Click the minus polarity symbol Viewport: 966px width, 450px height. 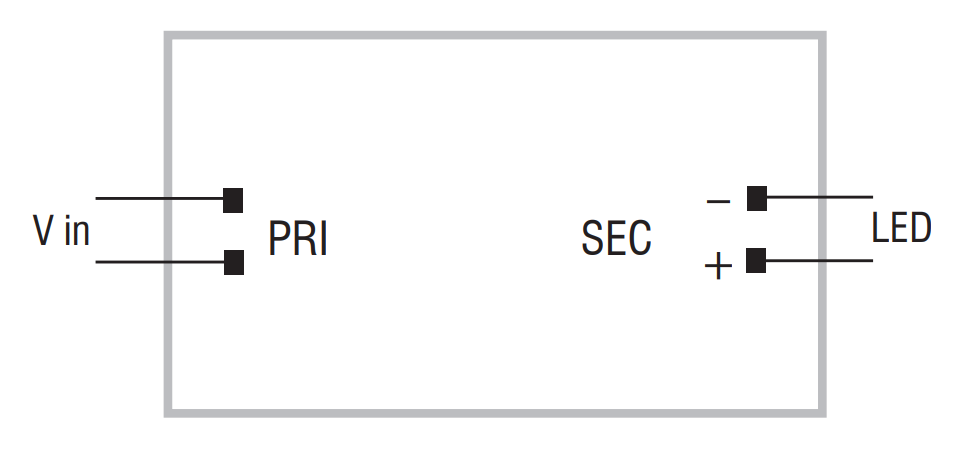(718, 201)
